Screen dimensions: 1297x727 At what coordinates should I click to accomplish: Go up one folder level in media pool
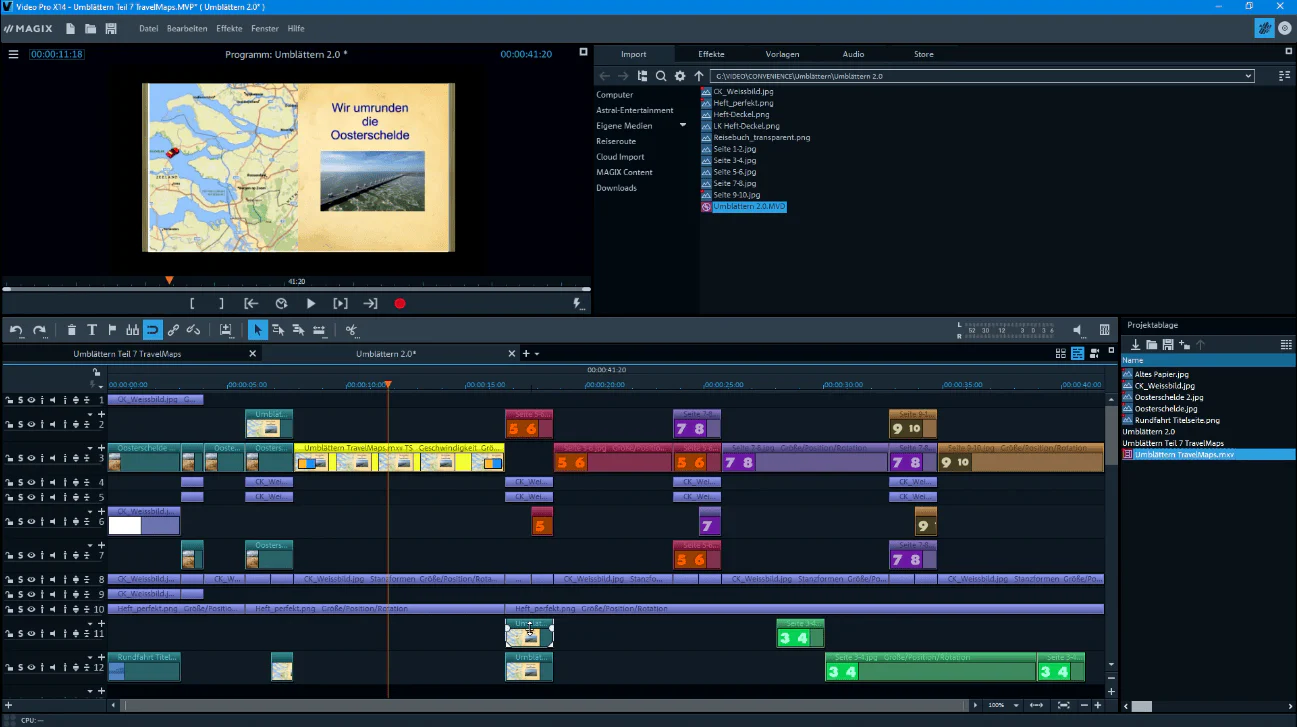click(x=699, y=76)
